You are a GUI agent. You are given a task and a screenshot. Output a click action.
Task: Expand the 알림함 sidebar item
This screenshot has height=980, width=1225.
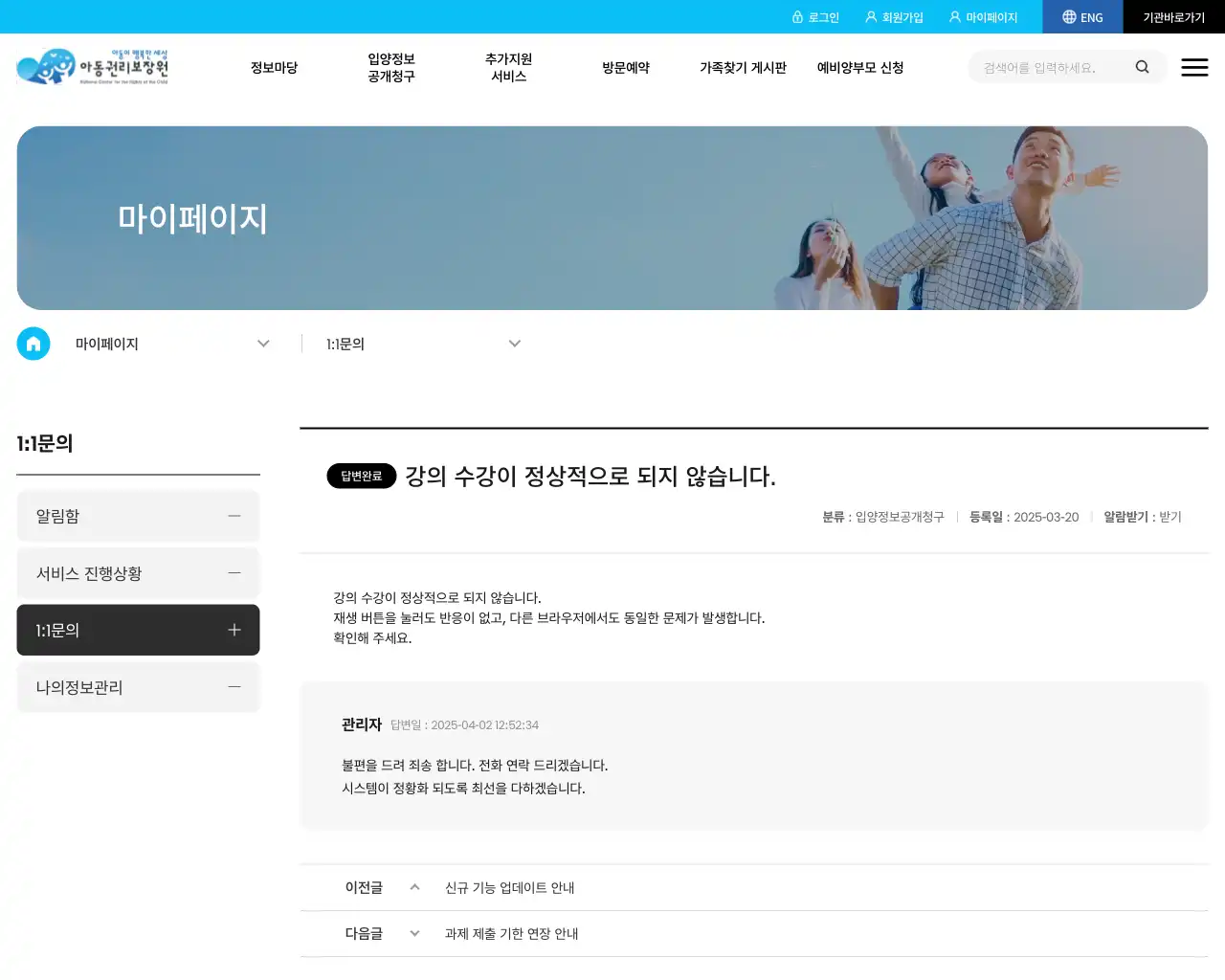[234, 516]
